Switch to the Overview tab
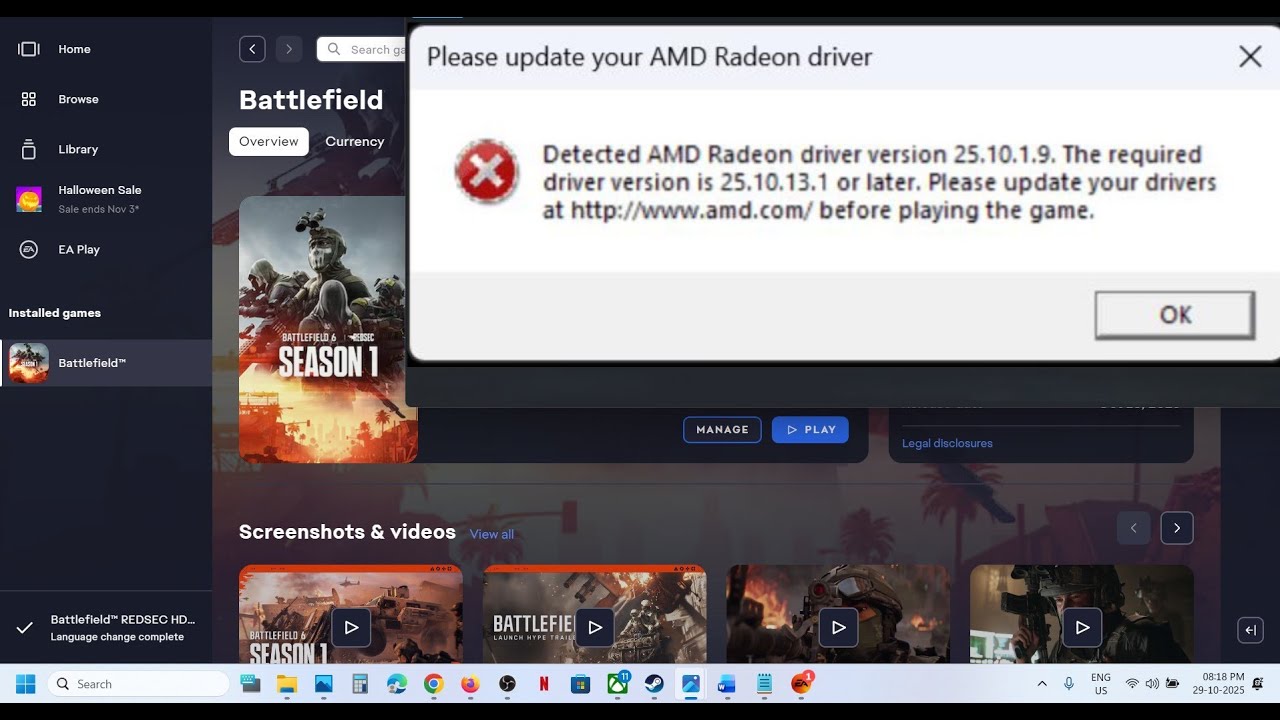 coord(268,142)
